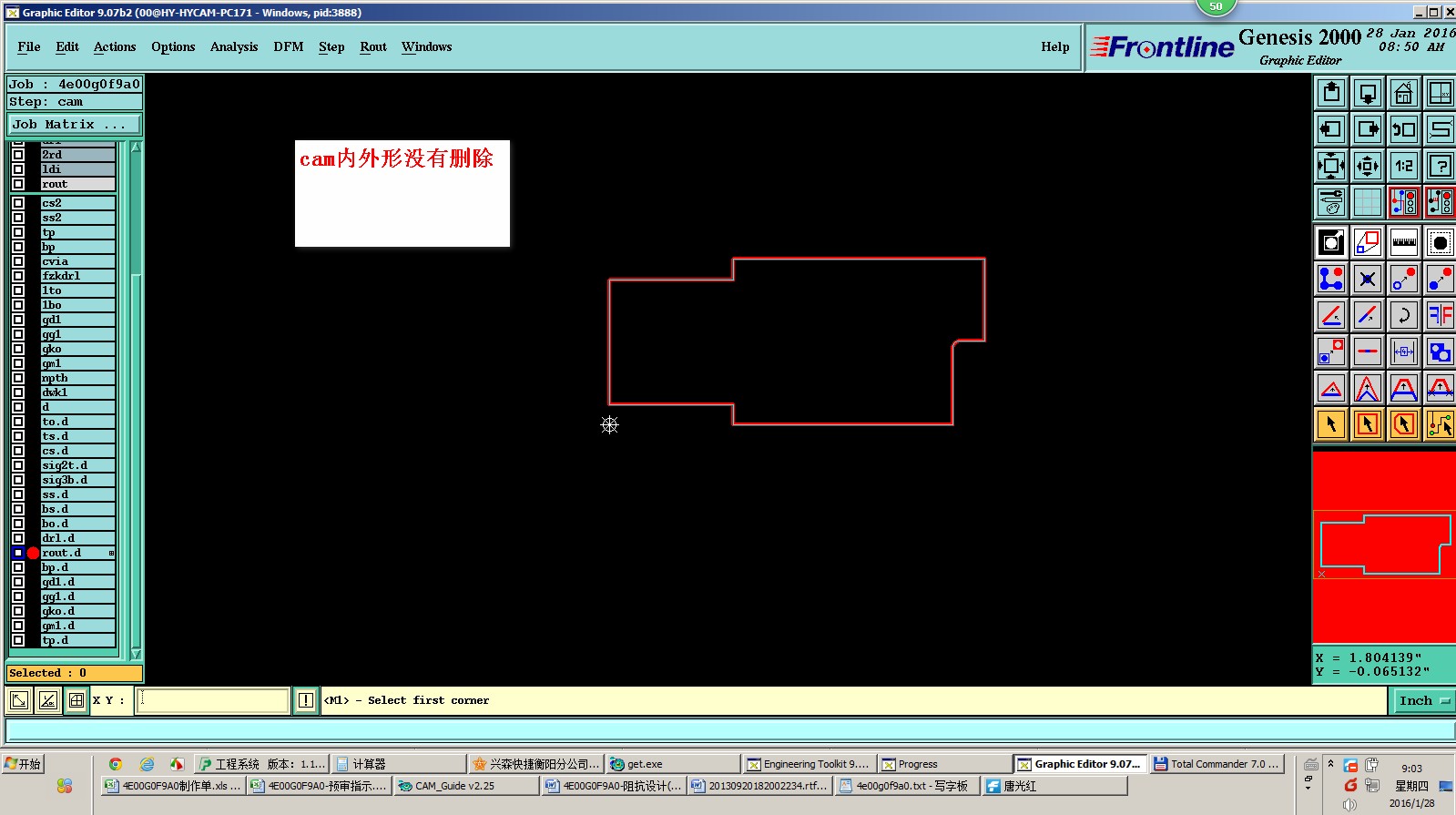Screen dimensions: 1456x815
Task: Toggle checkbox for layer rout.d
Action: (18, 553)
